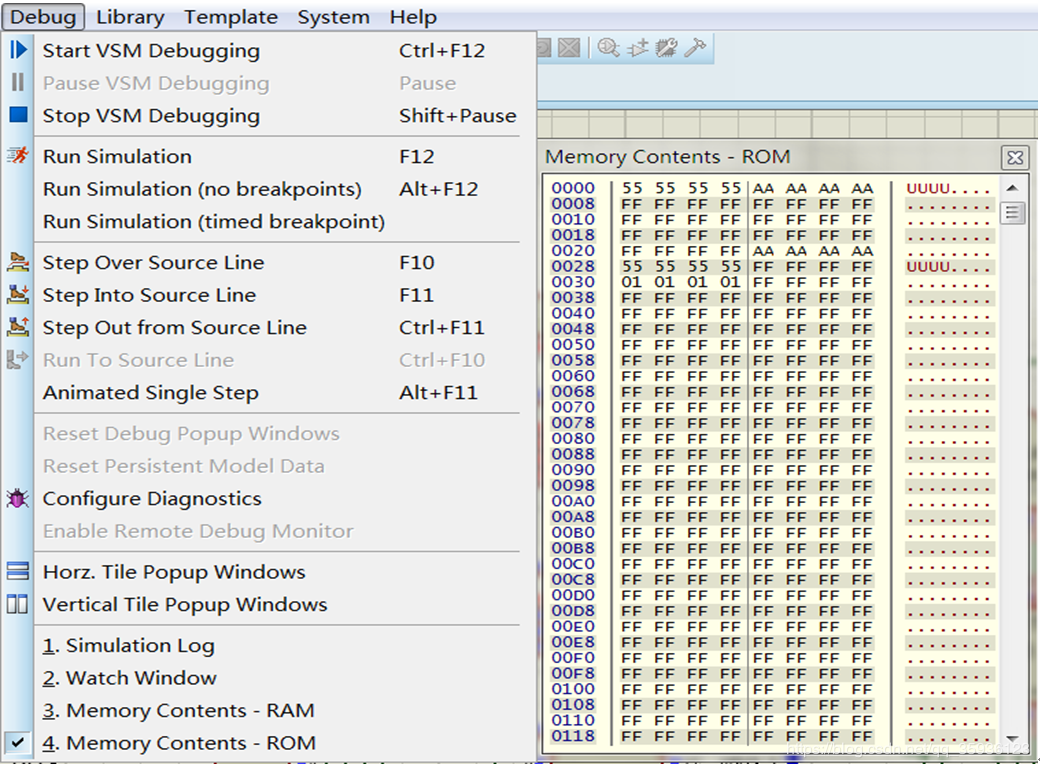Image resolution: width=1040 pixels, height=768 pixels.
Task: Click the chip-with-wrench toolbar icon
Action: 666,47
